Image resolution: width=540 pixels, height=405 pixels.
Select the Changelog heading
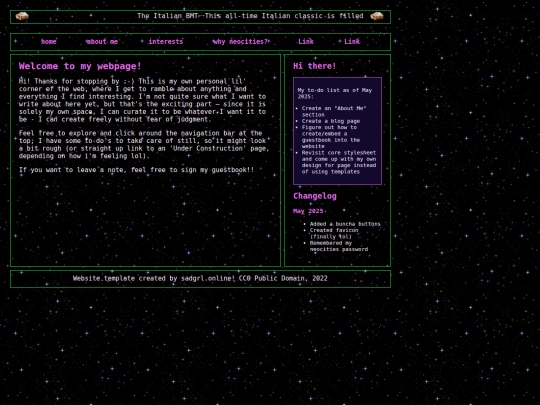coord(315,196)
